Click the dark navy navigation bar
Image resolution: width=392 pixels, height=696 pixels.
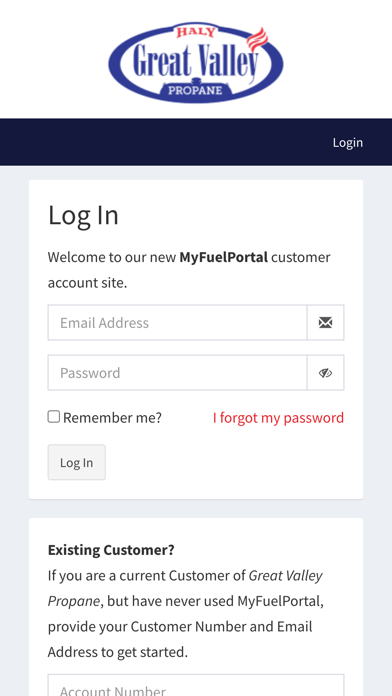(x=196, y=142)
